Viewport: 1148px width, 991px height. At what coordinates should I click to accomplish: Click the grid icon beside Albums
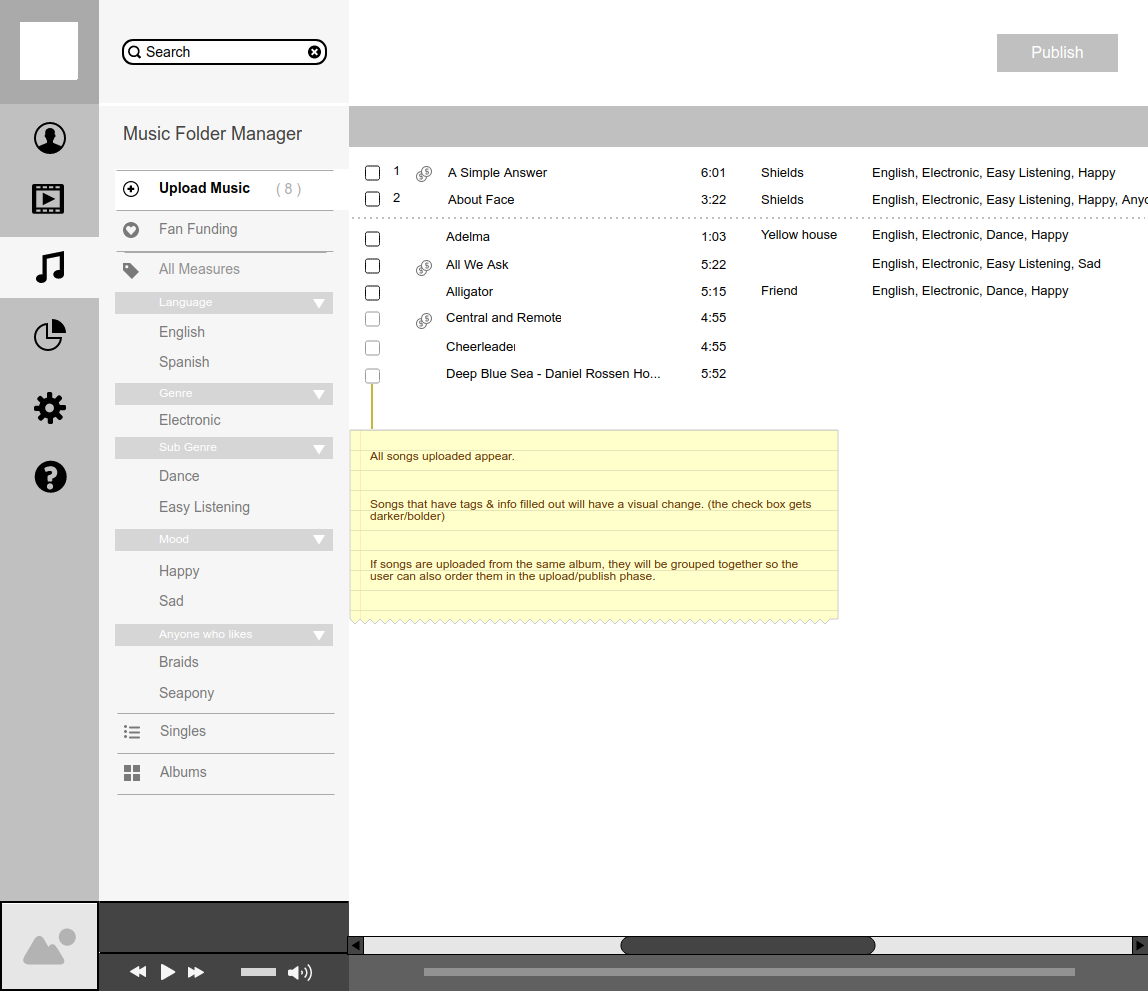(132, 773)
